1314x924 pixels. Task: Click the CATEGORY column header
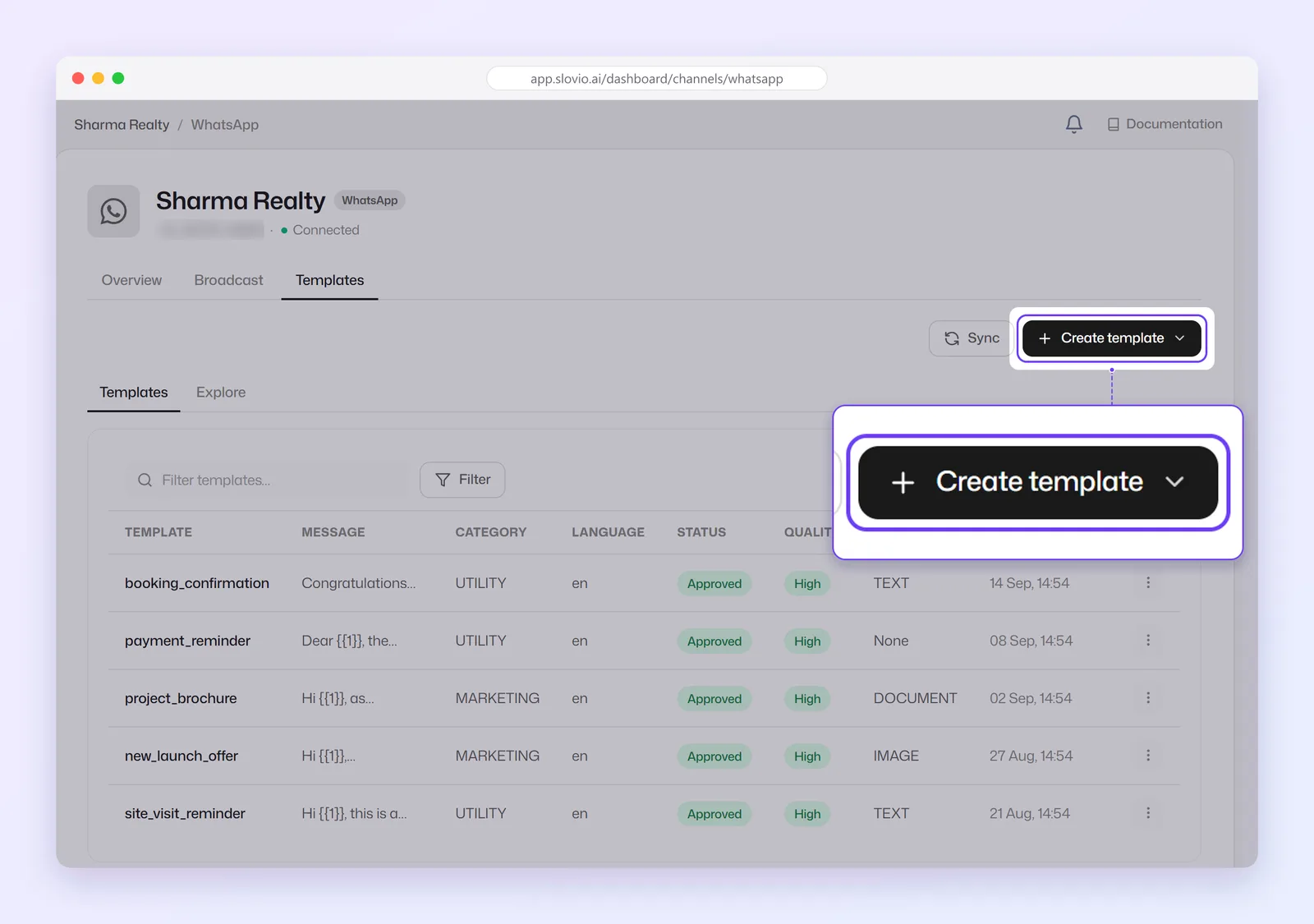(491, 532)
